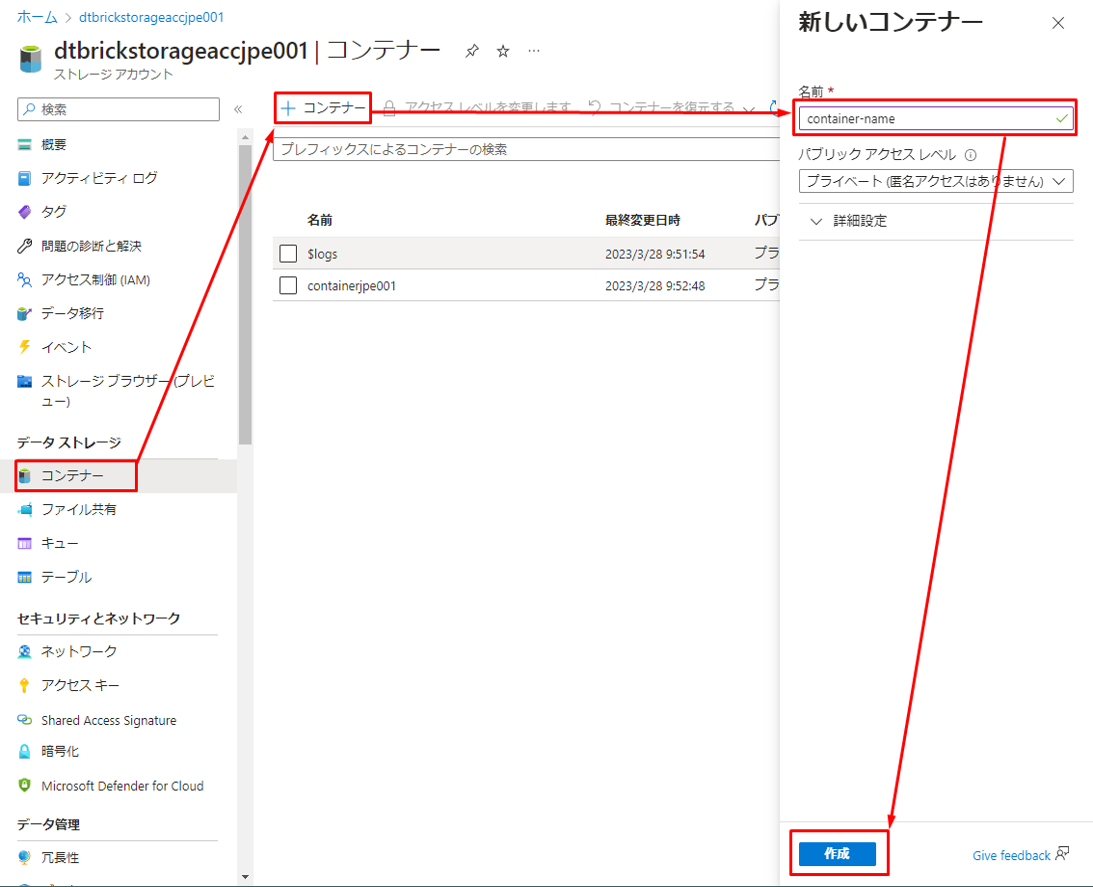Viewport: 1093px width, 887px height.
Task: Click the info icon next to パブリック アクセス レベル
Action: point(971,155)
